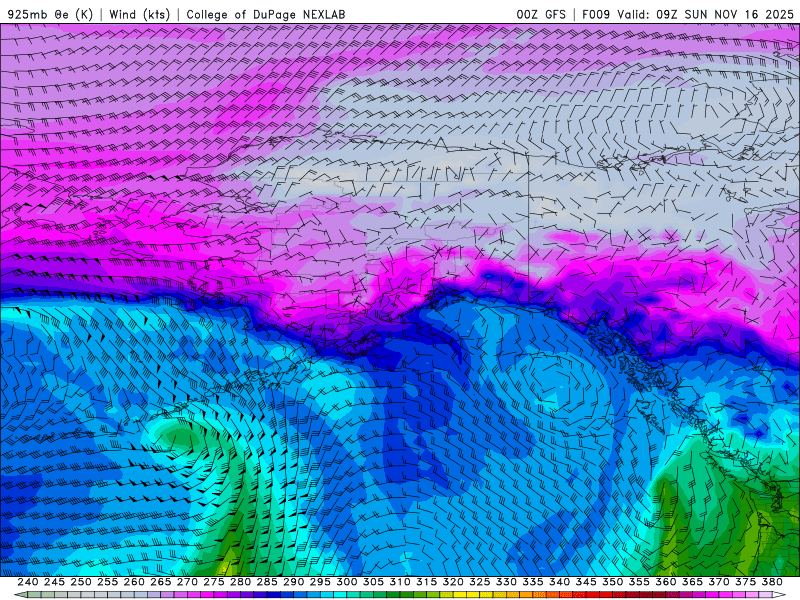The image size is (800, 600).
Task: Click the 355 colorbar label
Action: coord(639,582)
